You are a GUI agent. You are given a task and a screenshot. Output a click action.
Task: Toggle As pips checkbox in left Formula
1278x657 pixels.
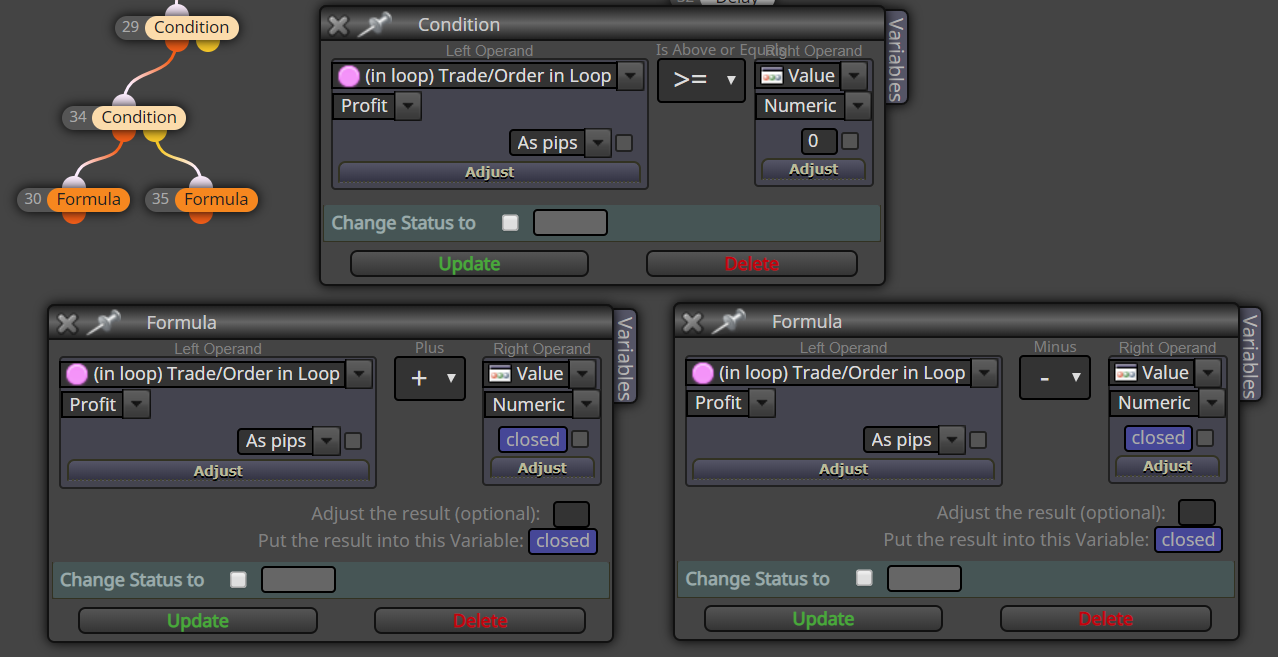pos(353,441)
